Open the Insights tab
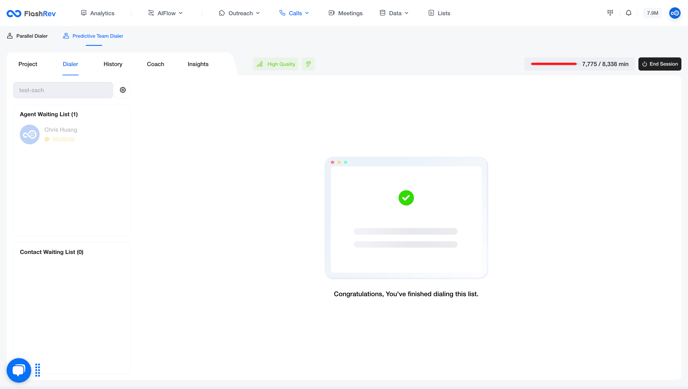Image resolution: width=688 pixels, height=389 pixels. pos(198,64)
